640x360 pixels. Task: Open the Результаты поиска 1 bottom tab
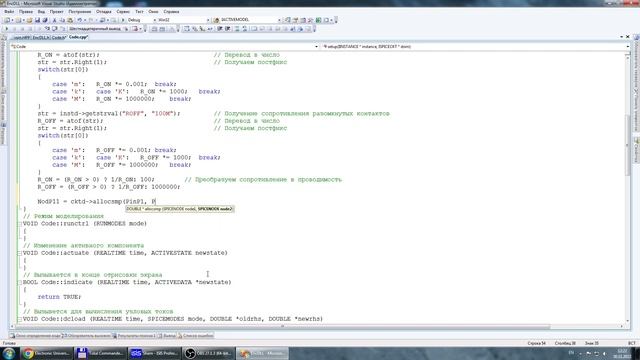coord(134,336)
